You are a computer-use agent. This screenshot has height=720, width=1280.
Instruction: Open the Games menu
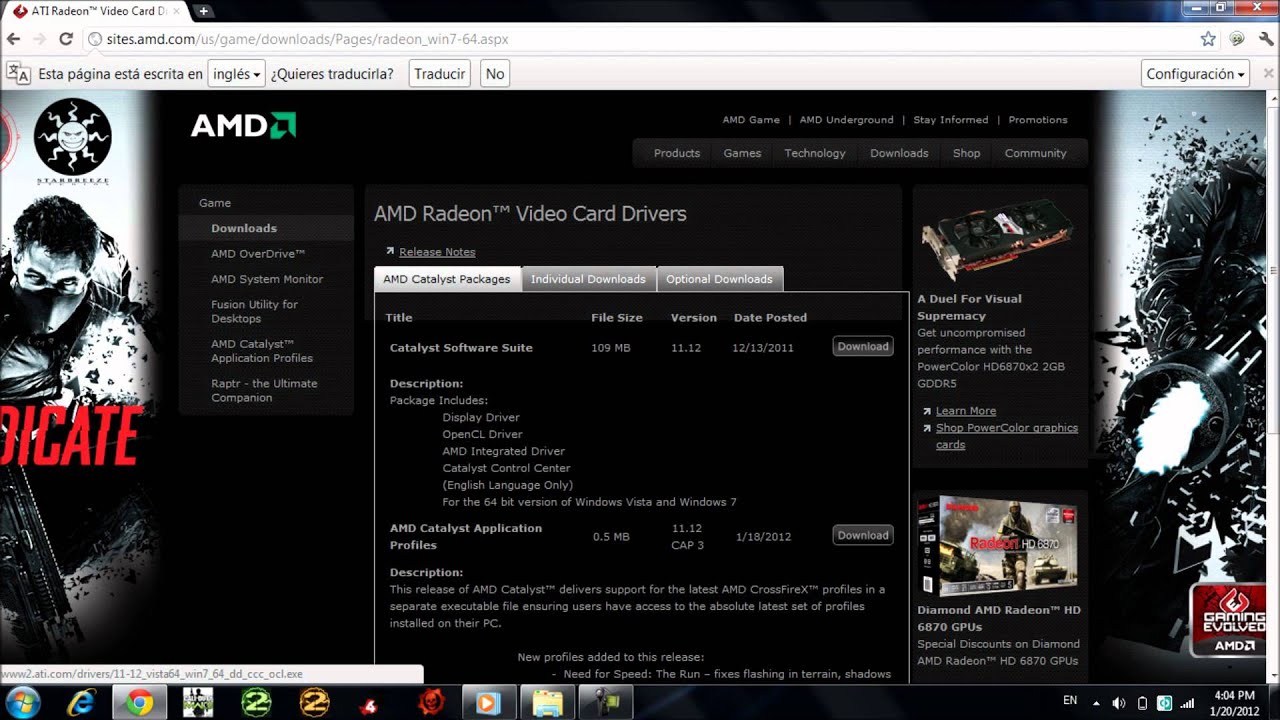pos(742,153)
